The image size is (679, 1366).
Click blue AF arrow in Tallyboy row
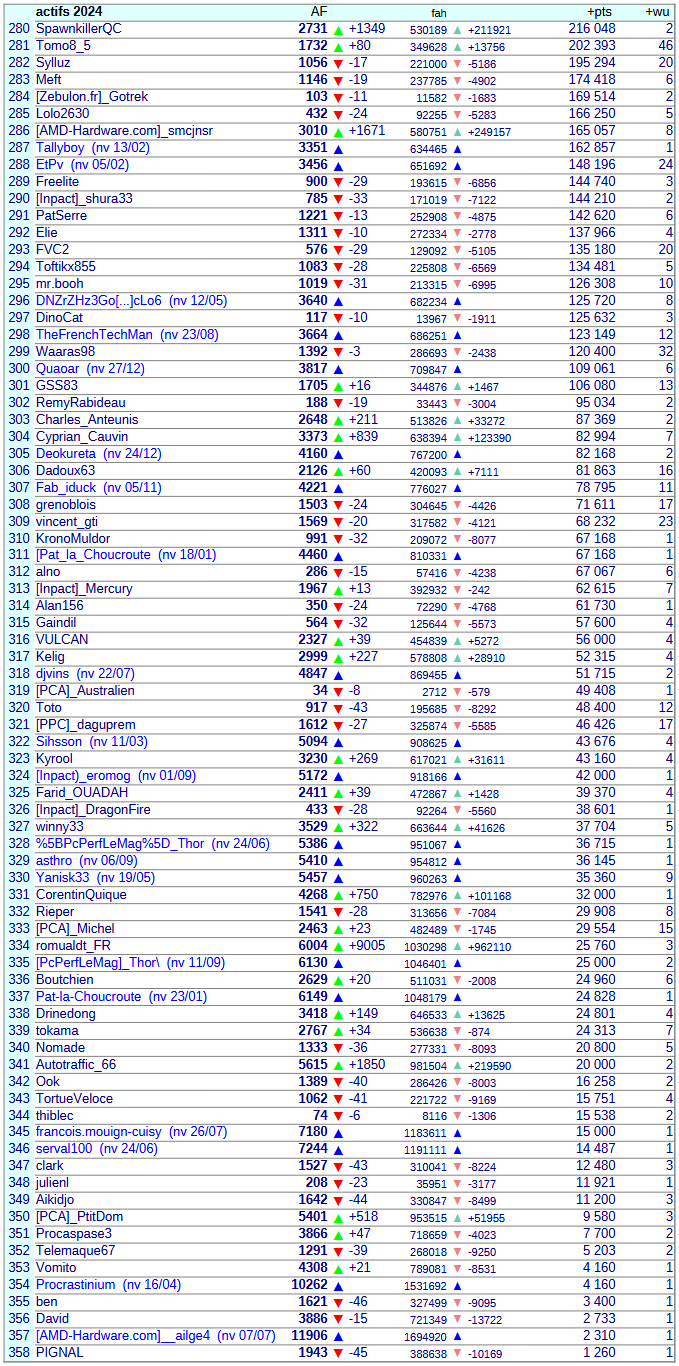[338, 148]
